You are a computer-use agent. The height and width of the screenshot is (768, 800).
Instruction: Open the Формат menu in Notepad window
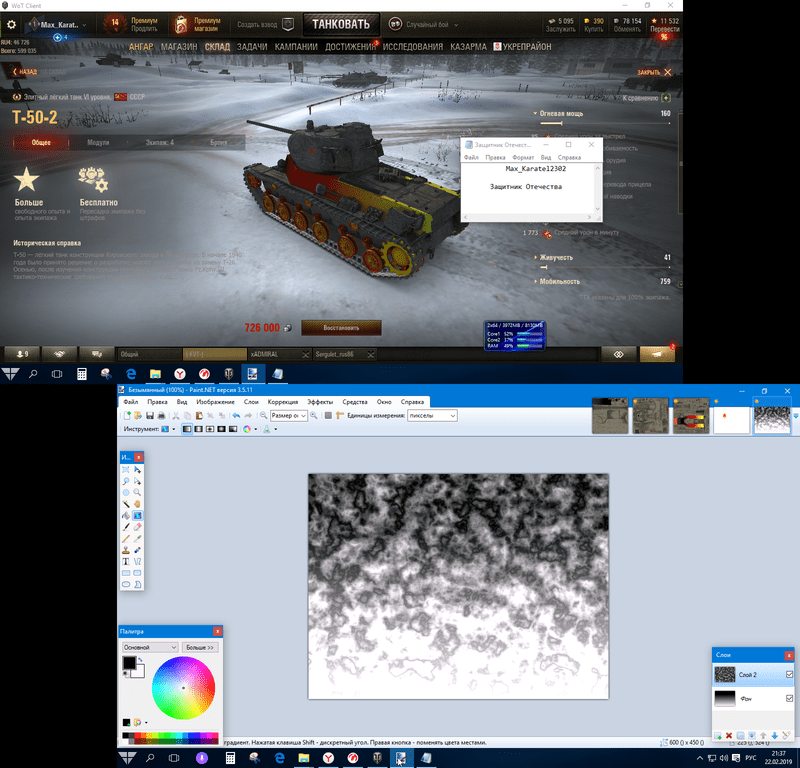[x=523, y=157]
